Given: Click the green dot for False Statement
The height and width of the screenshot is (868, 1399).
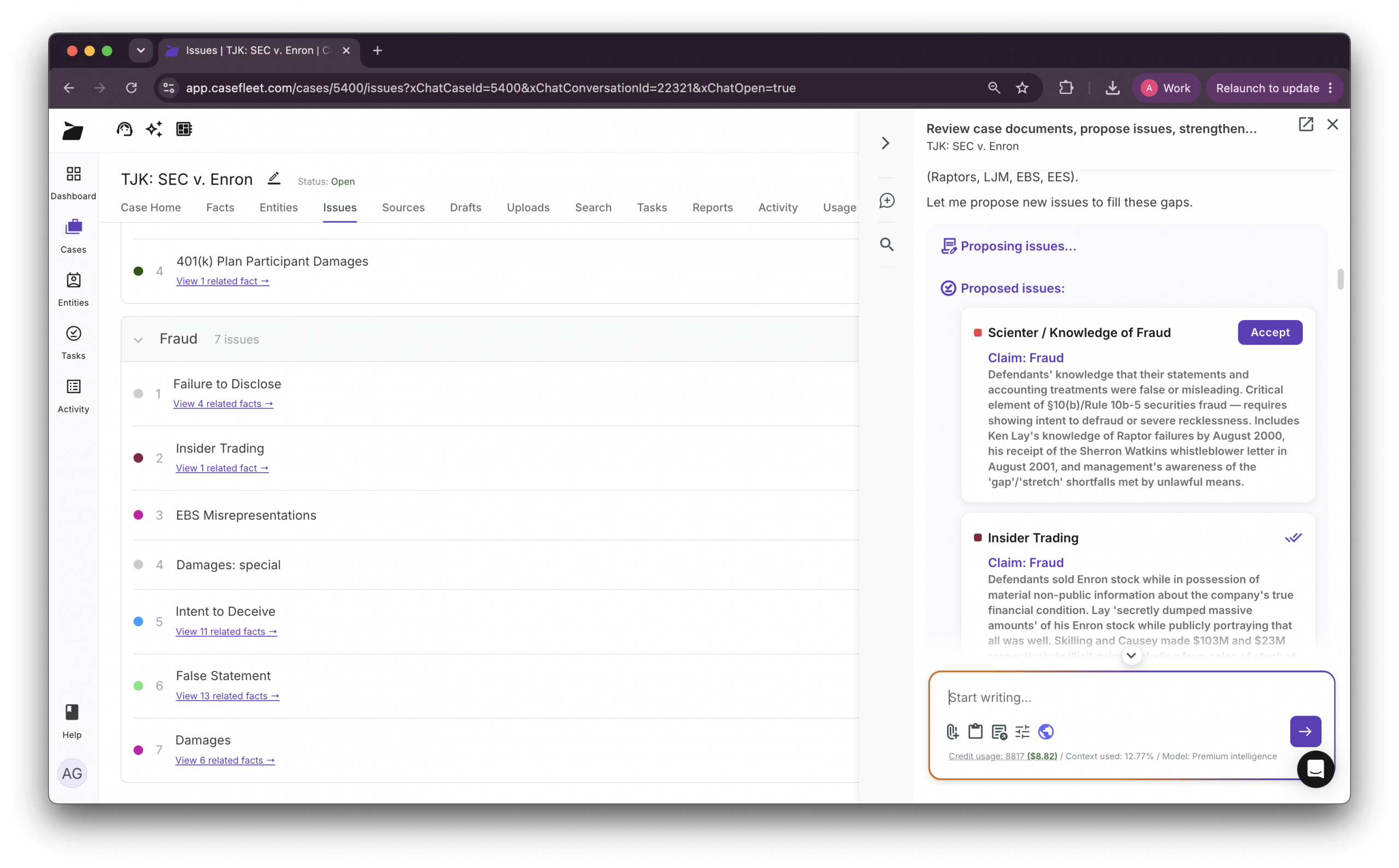Looking at the screenshot, I should point(138,686).
